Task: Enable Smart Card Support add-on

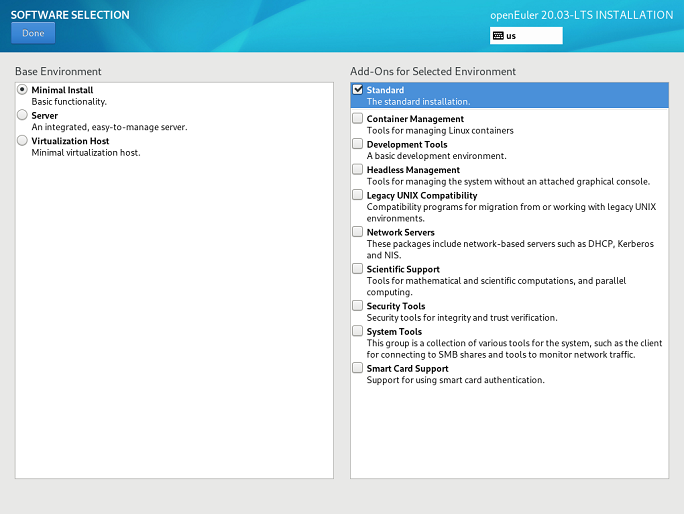Action: pyautogui.click(x=358, y=368)
